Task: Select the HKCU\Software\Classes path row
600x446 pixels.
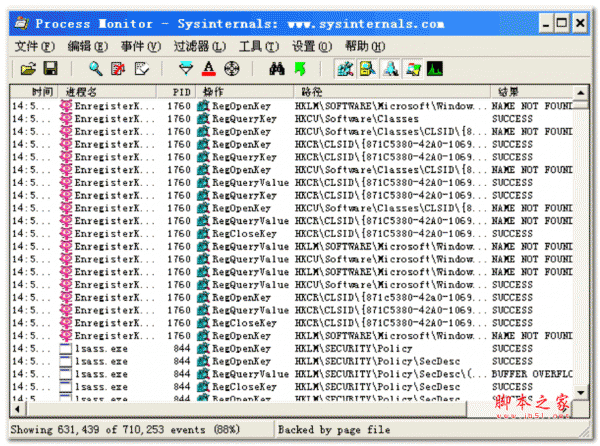Action: tap(292, 119)
